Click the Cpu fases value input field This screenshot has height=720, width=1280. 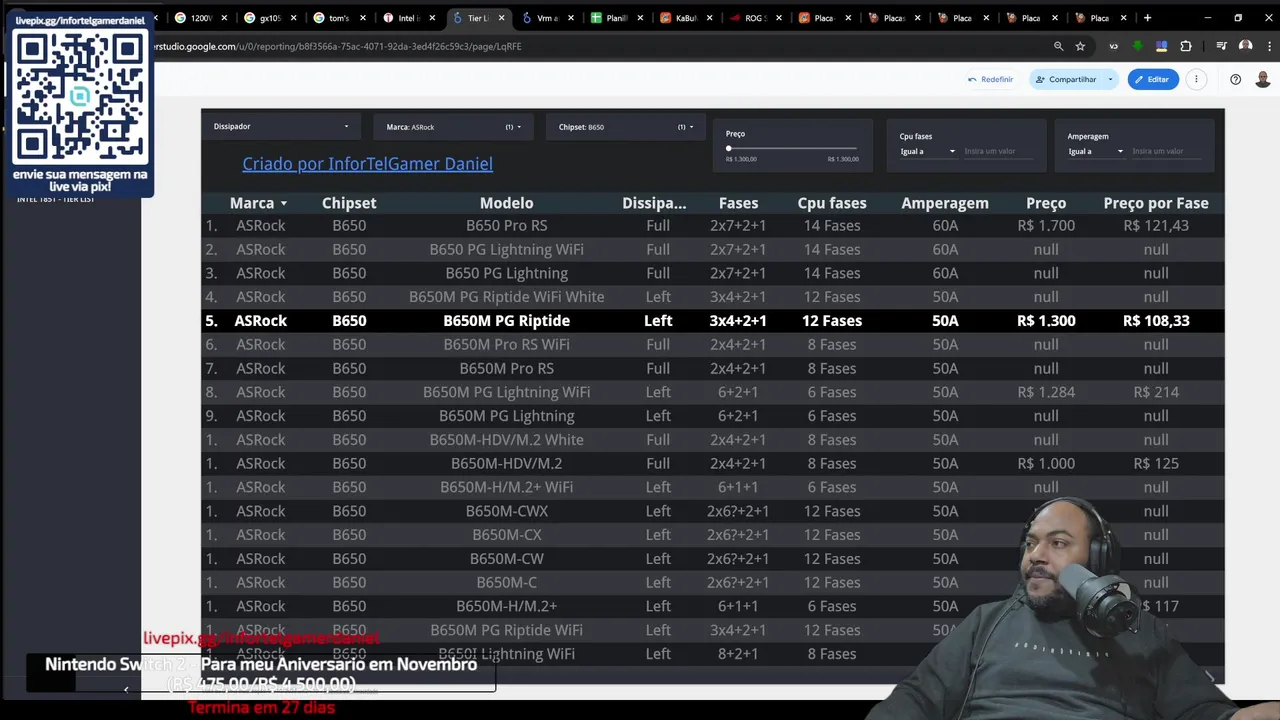click(998, 151)
